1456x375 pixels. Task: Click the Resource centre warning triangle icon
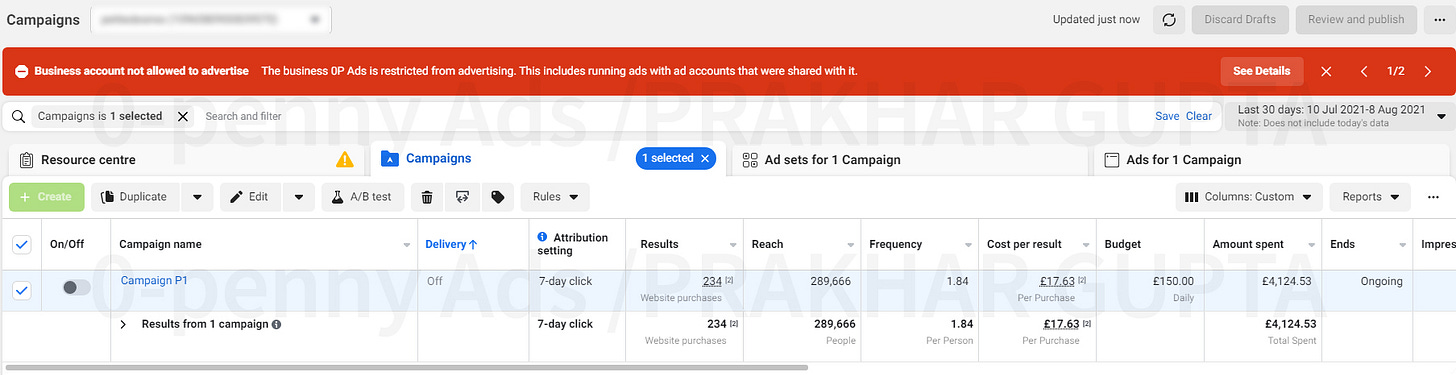345,159
